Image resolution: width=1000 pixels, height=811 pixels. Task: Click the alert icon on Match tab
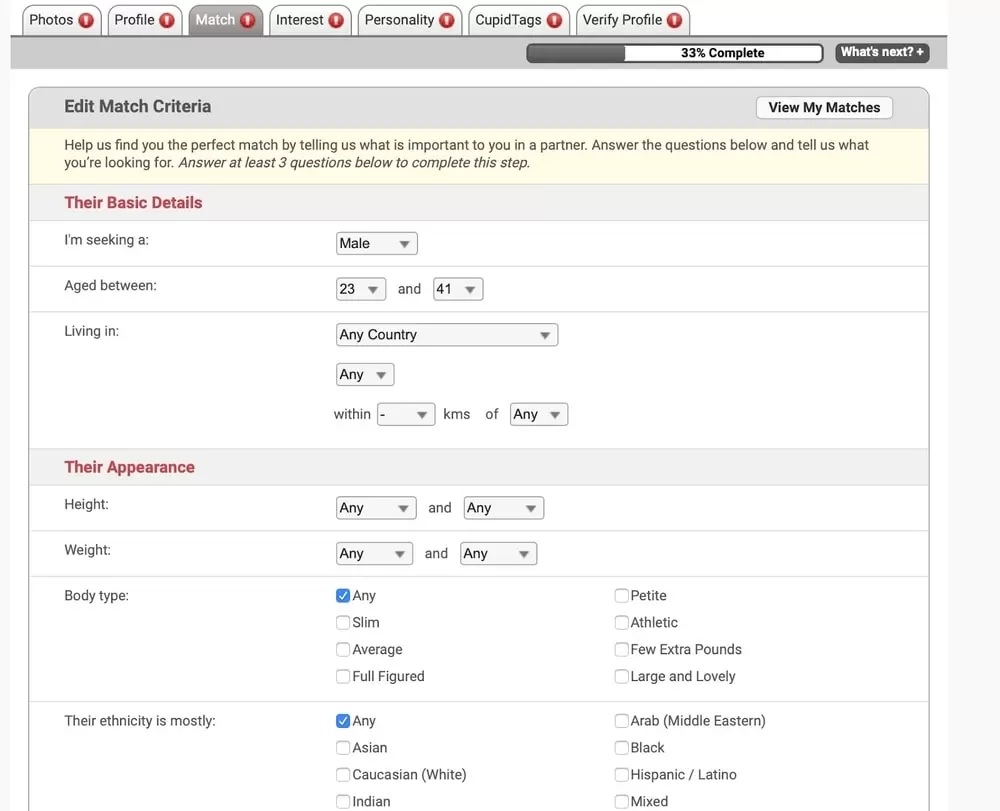247,20
